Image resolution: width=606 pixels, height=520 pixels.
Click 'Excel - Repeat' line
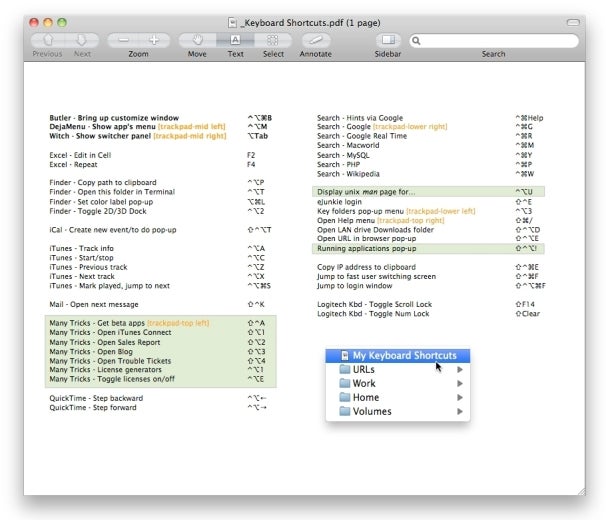73,165
